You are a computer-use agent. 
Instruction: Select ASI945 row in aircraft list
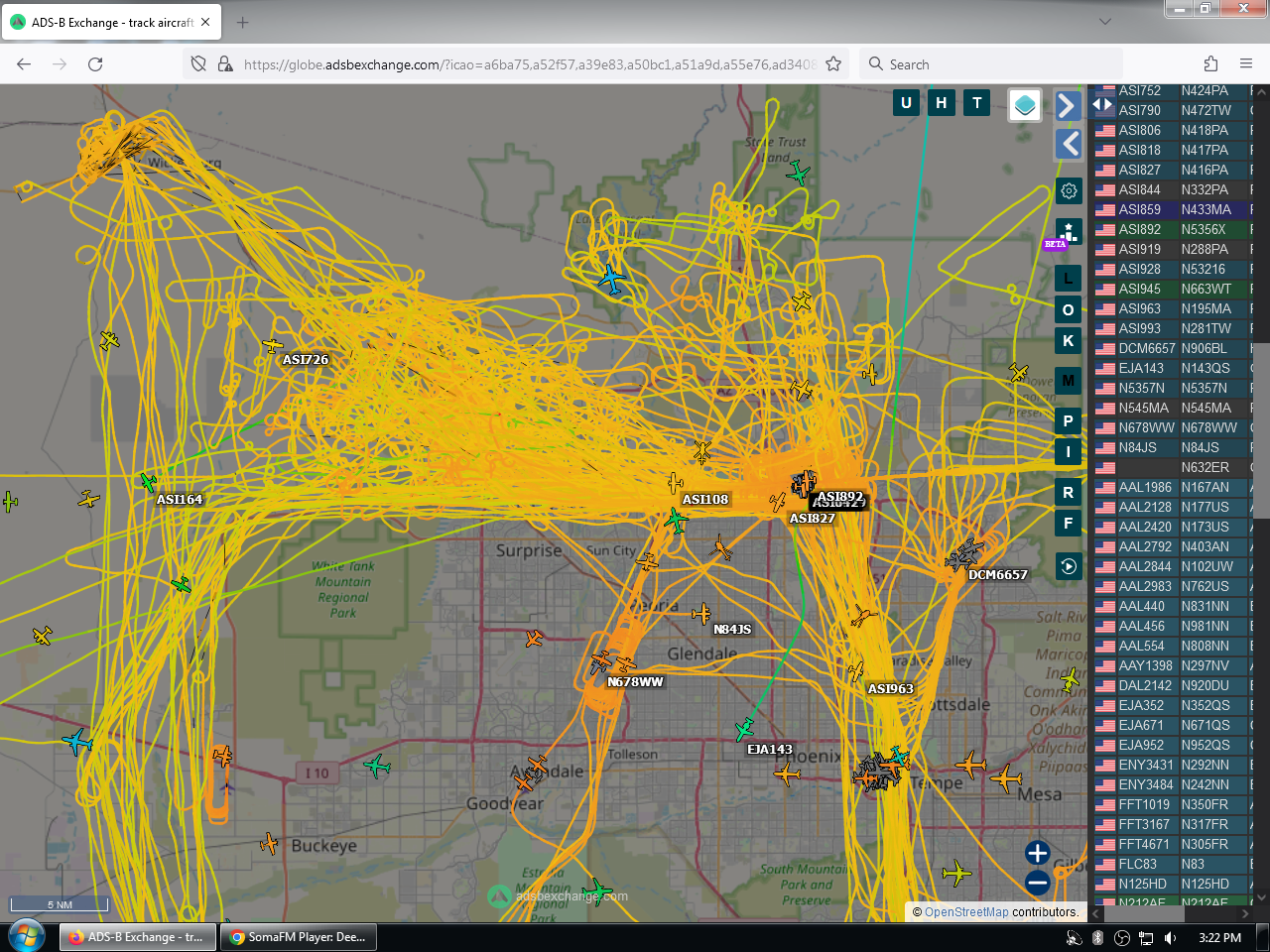pyautogui.click(x=1172, y=289)
